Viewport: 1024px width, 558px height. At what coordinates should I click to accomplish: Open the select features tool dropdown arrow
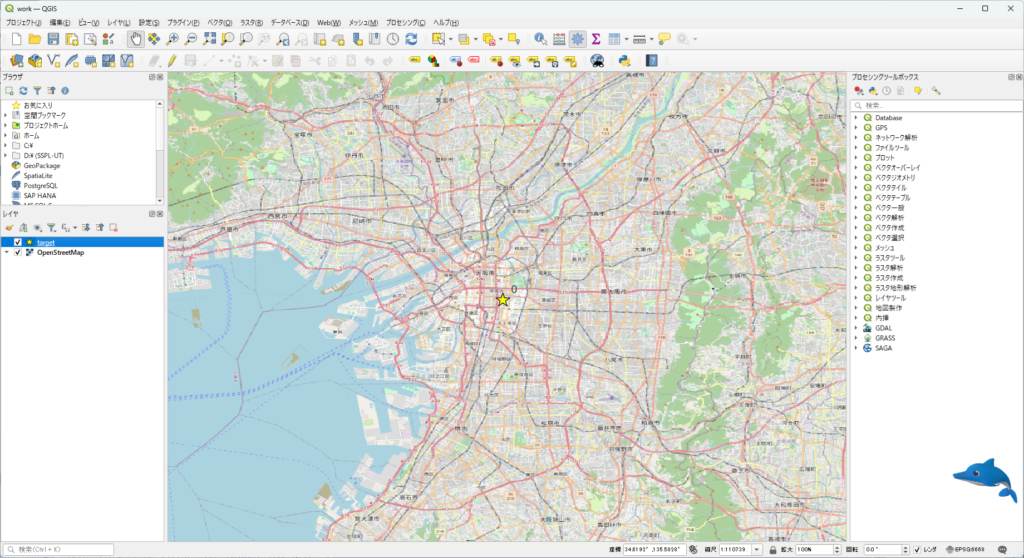tap(451, 40)
